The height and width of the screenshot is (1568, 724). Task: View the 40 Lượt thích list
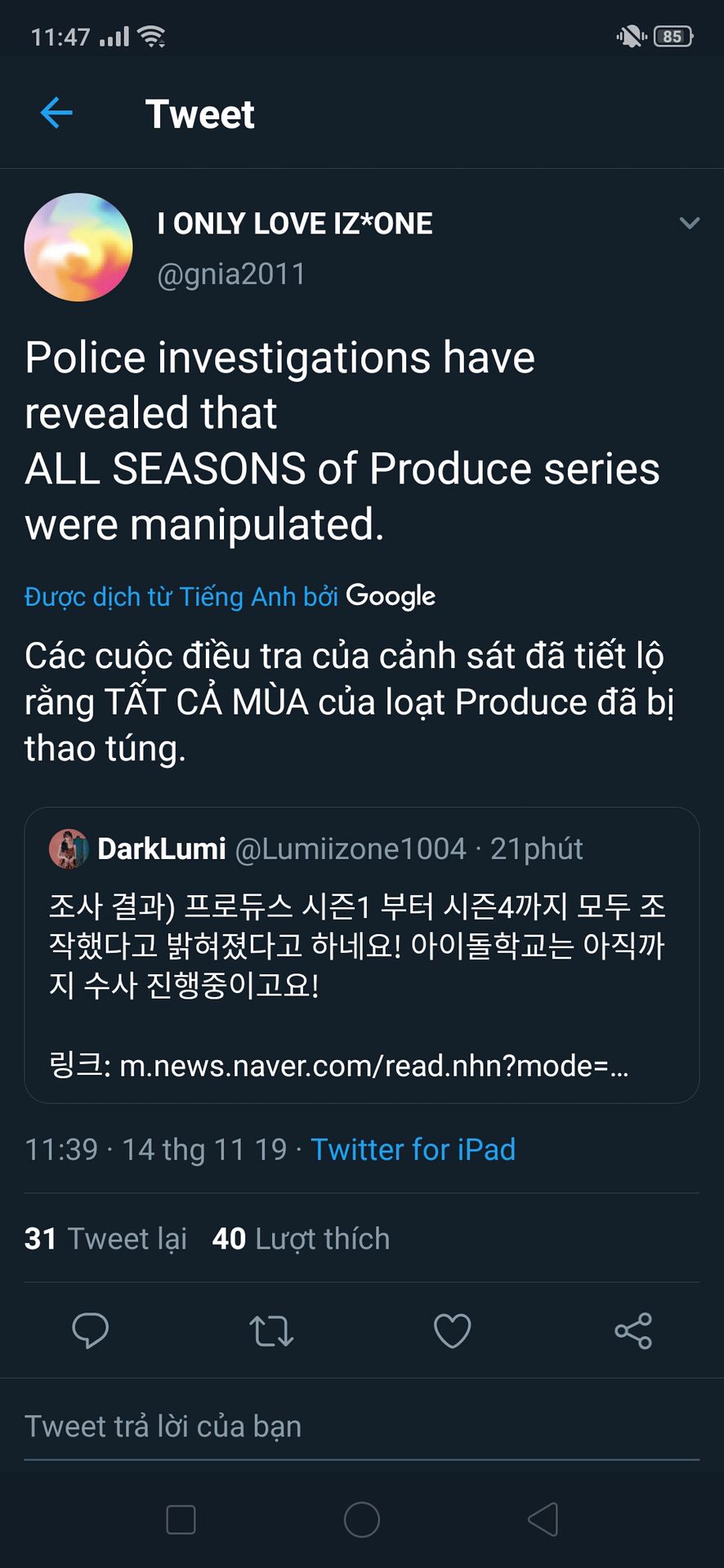pyautogui.click(x=301, y=1239)
